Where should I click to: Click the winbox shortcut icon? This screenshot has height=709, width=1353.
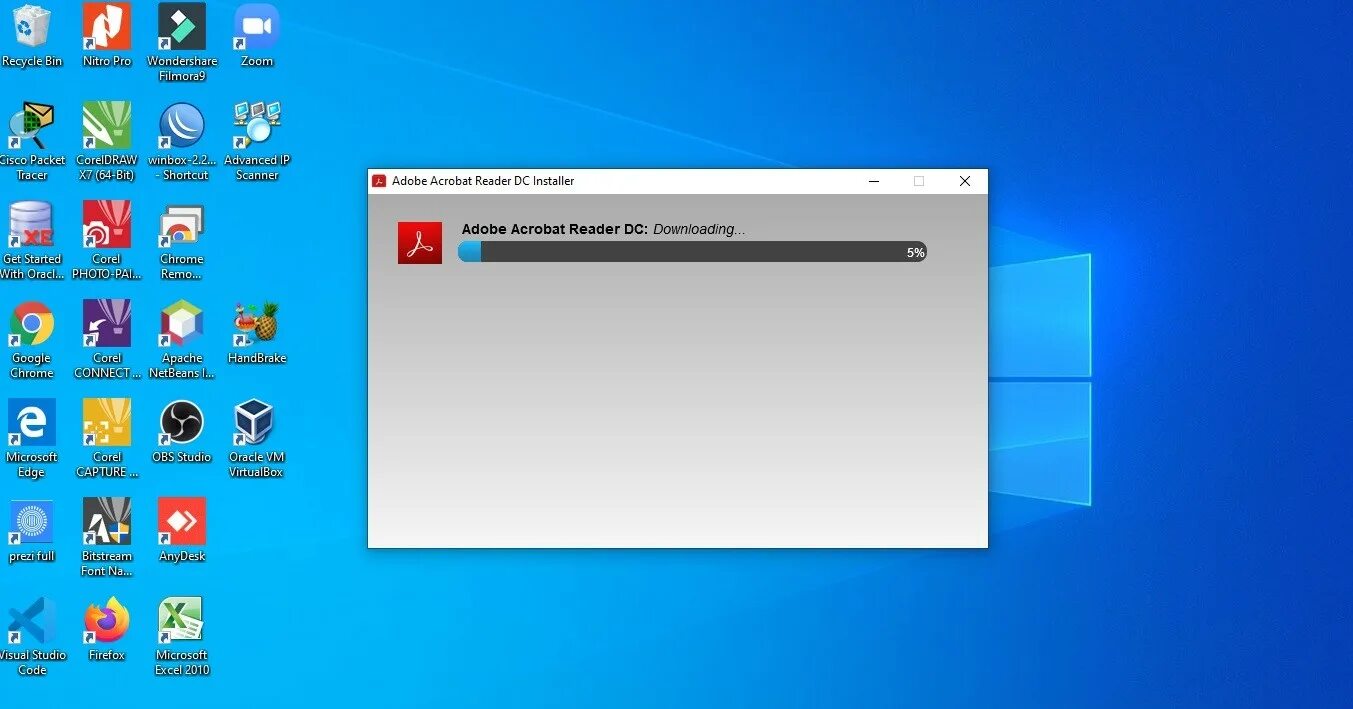coord(182,126)
